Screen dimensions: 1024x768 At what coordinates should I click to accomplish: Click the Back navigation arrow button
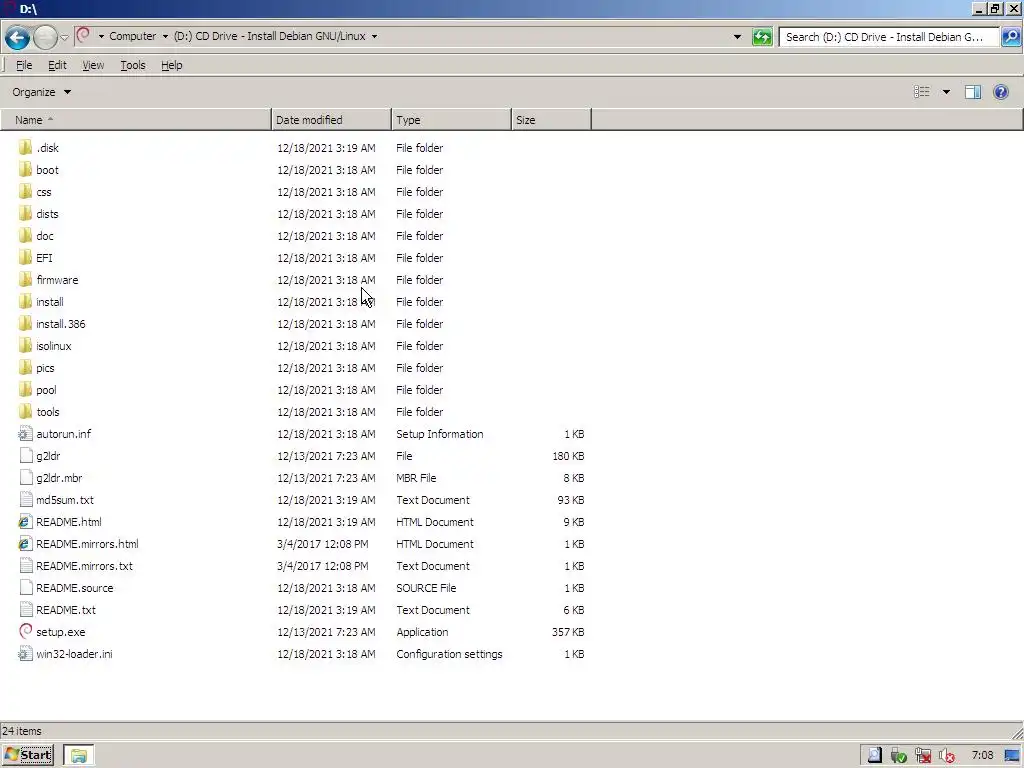coord(18,37)
